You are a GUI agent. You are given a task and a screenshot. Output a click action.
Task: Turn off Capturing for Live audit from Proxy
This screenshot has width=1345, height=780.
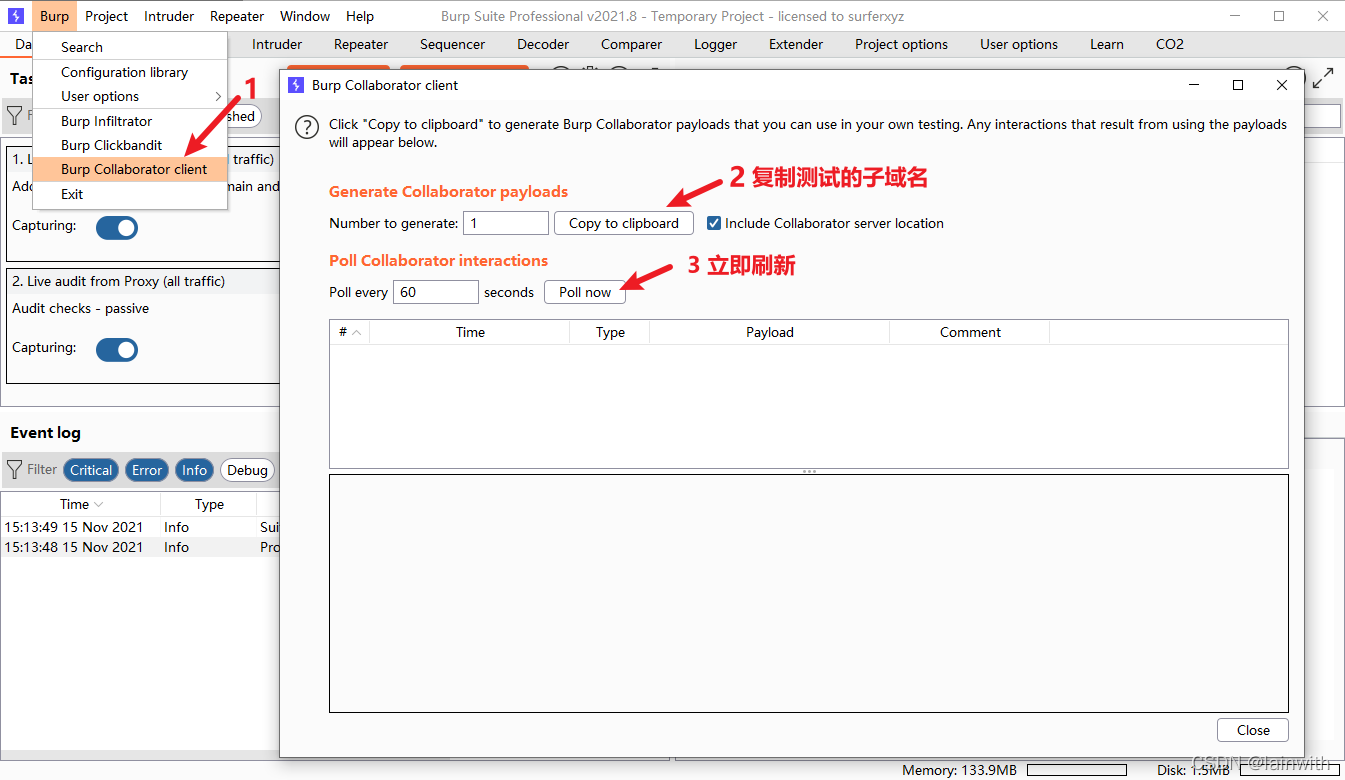click(117, 349)
